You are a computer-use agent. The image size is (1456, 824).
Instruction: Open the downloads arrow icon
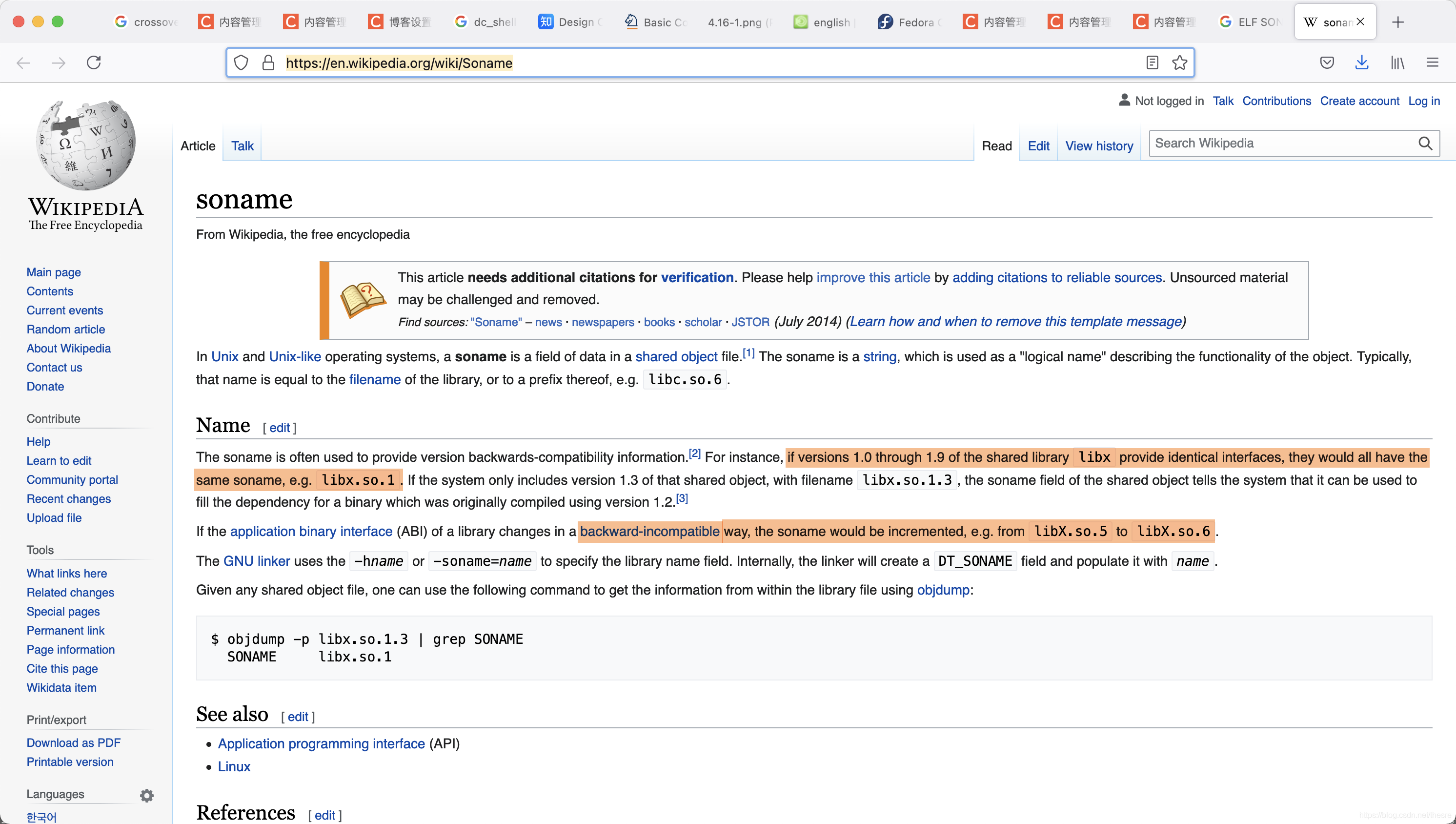(x=1361, y=62)
